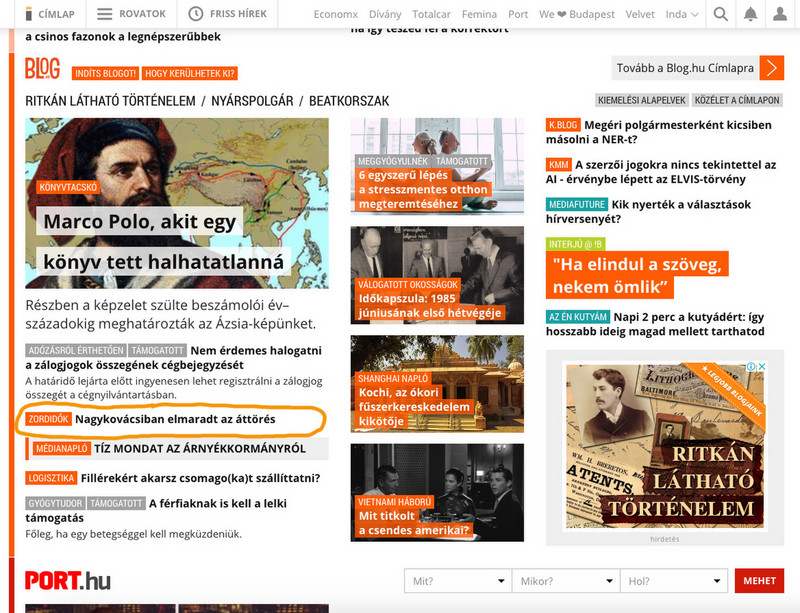Open Femina in top navigation
The image size is (800, 613).
(479, 14)
